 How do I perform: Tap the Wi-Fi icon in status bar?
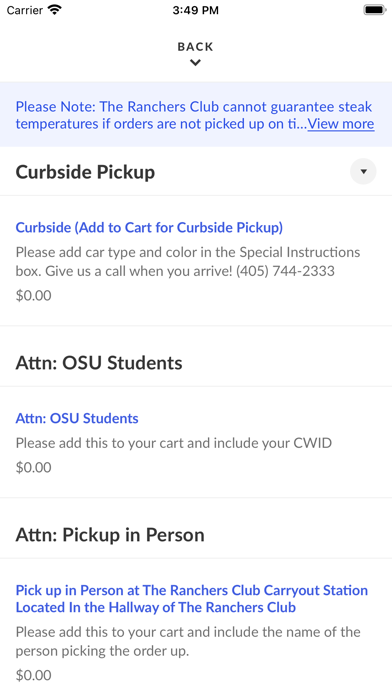(55, 10)
